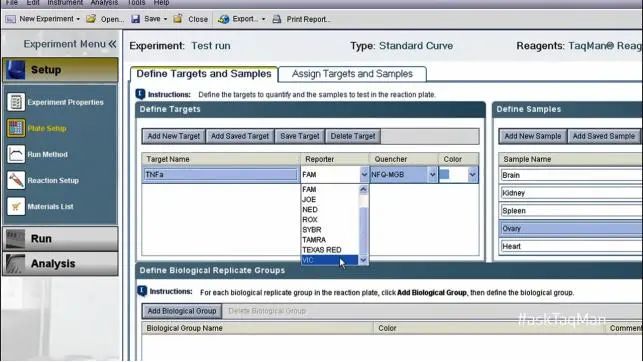Click the Print Report printer icon
The image size is (643, 362).
coord(277,19)
